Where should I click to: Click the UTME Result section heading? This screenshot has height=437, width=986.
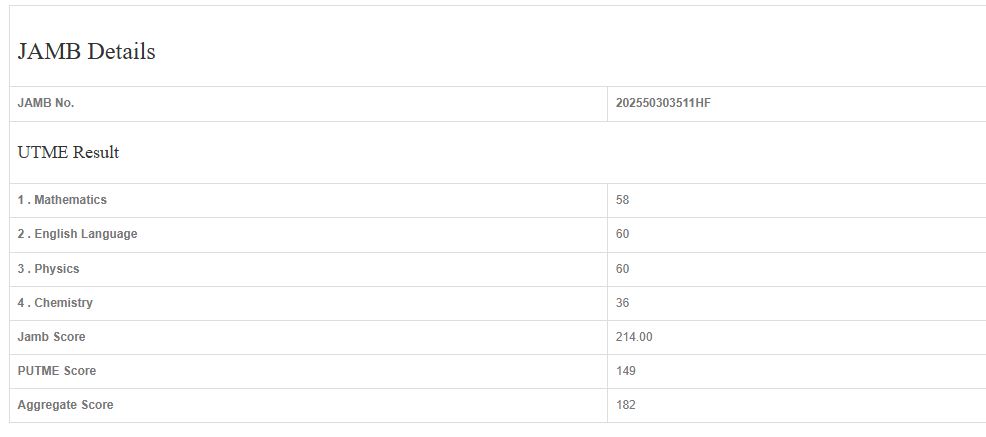pyautogui.click(x=68, y=153)
